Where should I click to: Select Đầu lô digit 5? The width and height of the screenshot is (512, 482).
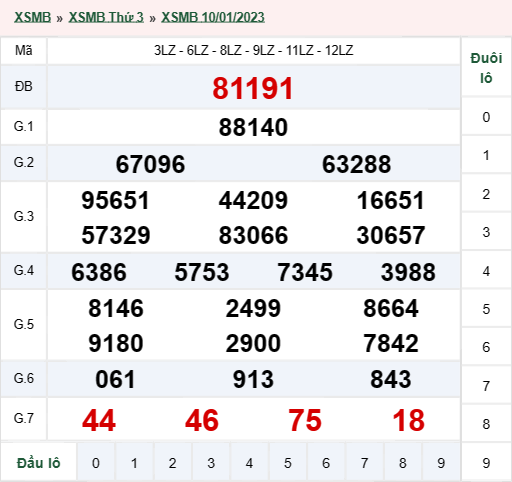point(288,463)
